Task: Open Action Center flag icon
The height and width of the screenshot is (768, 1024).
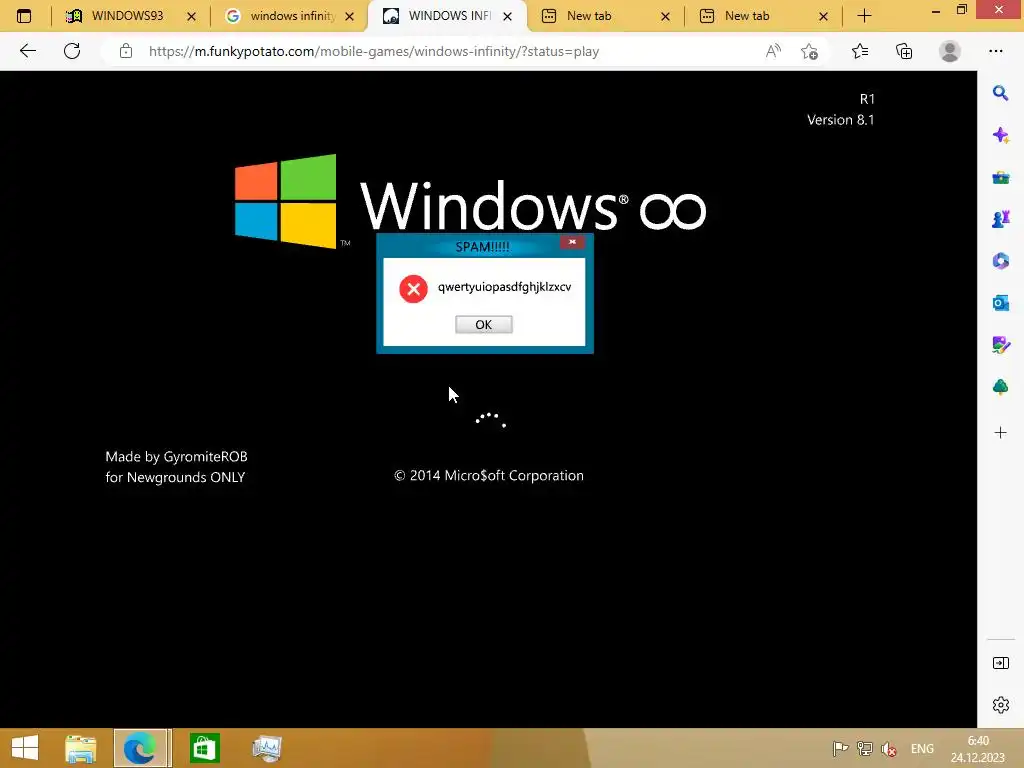Action: click(840, 749)
